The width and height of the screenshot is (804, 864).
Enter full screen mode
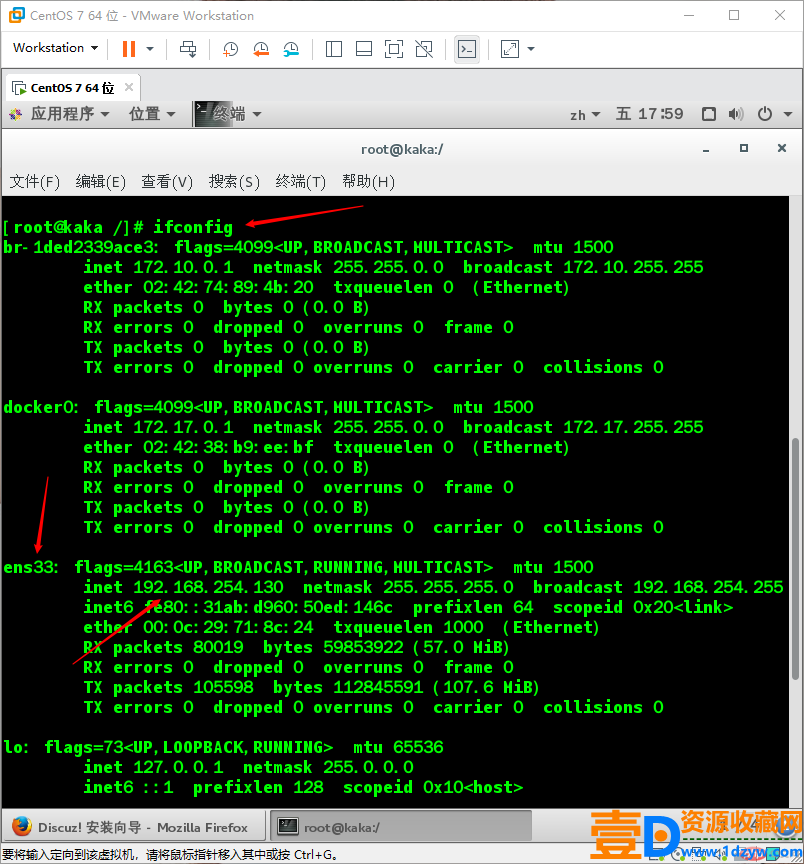click(x=393, y=49)
